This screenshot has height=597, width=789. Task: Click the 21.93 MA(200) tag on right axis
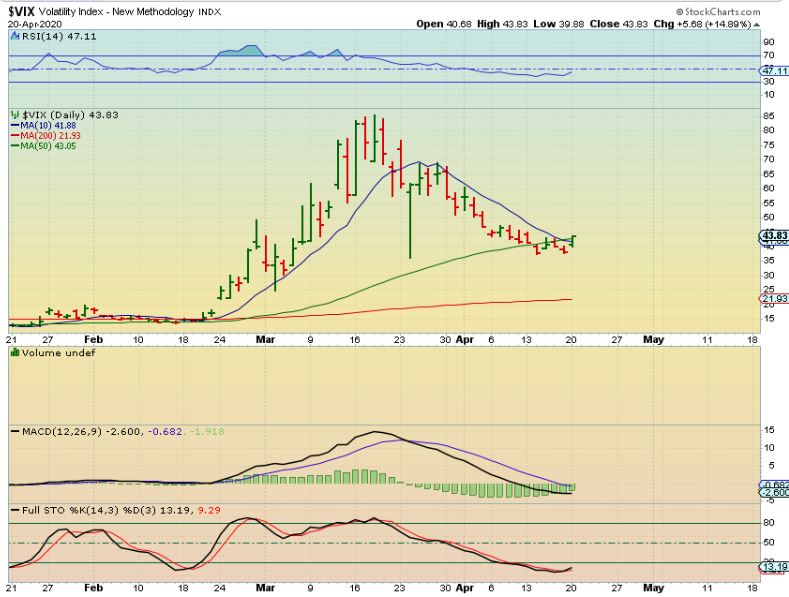(774, 298)
